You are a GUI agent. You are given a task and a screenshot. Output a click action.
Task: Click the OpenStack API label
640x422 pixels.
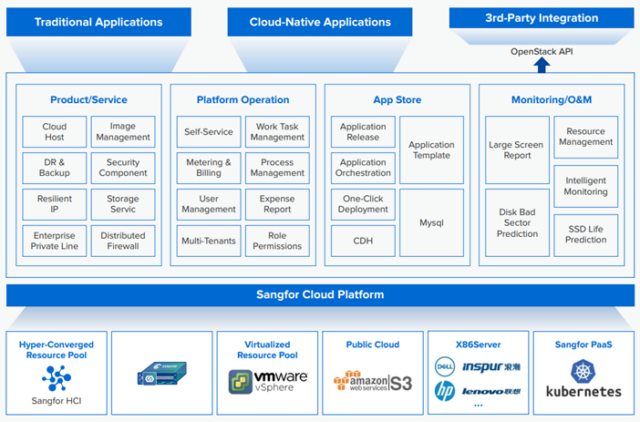pyautogui.click(x=542, y=51)
